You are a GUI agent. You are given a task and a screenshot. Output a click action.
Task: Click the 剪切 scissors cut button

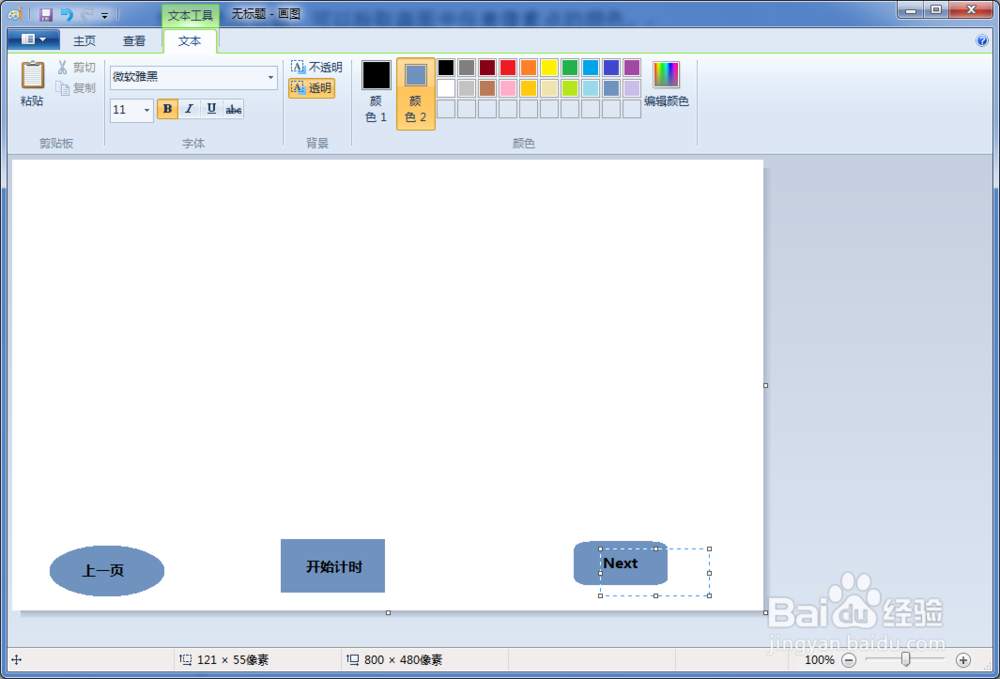coord(76,67)
